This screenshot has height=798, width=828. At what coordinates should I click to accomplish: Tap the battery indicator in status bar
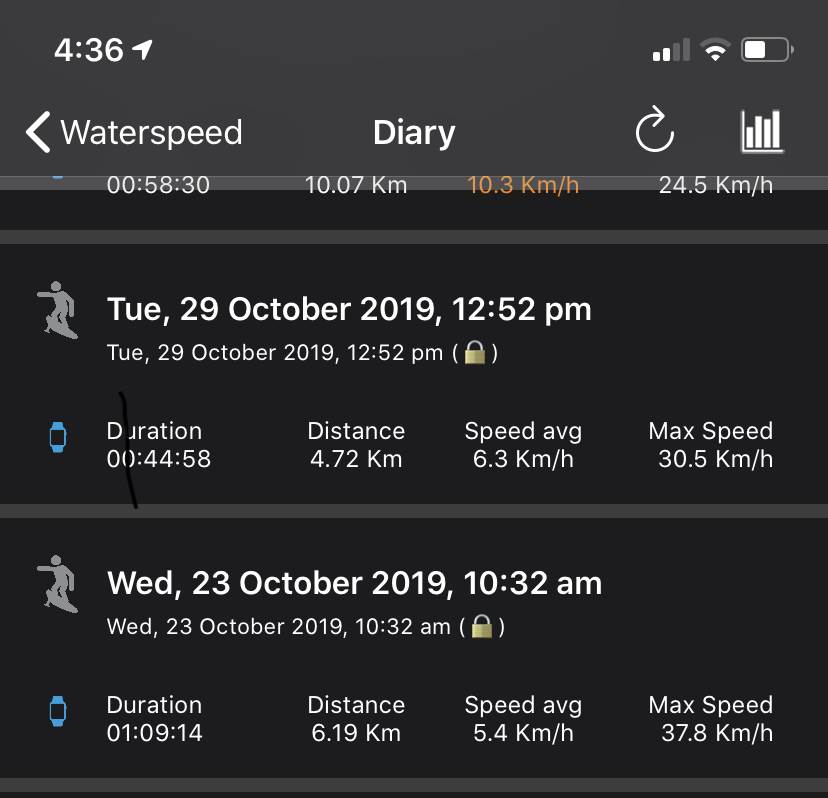coord(768,50)
